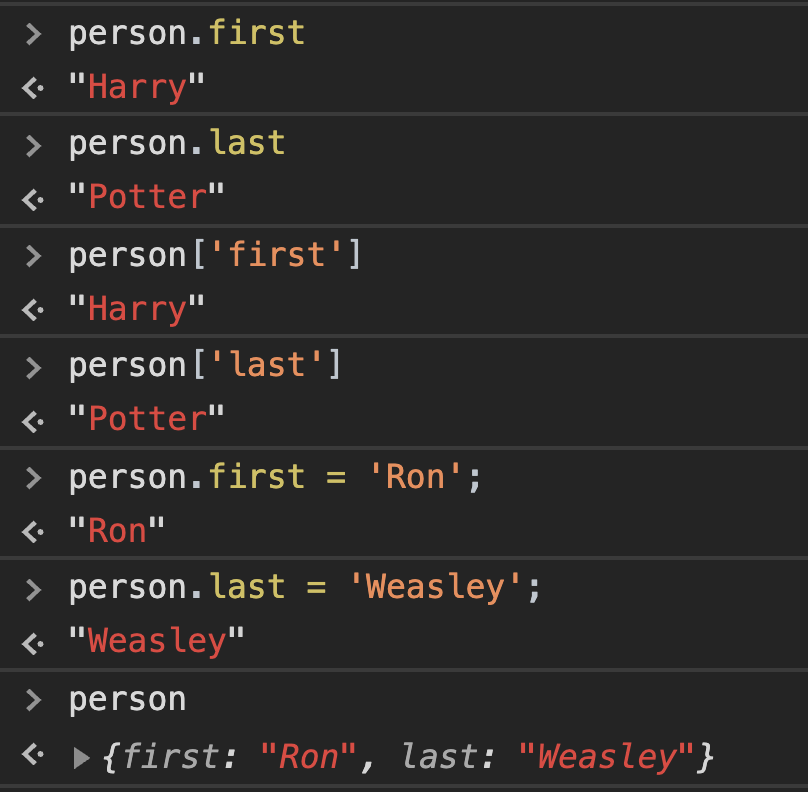Click the return arrow beside the "Weasley" output
The width and height of the screenshot is (808, 792).
[34, 641]
